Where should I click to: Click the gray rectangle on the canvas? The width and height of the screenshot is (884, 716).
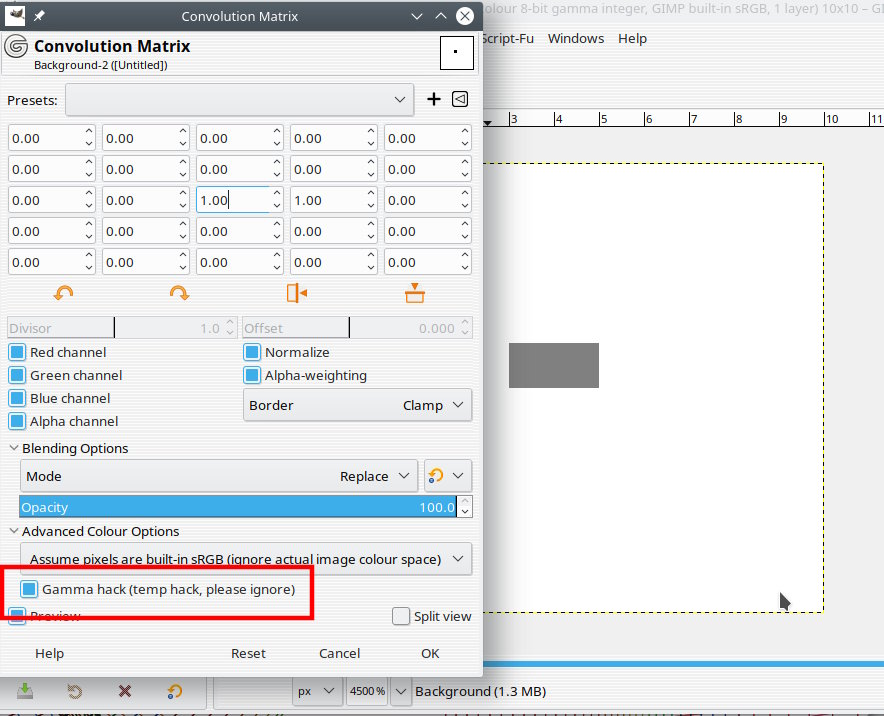click(x=554, y=365)
